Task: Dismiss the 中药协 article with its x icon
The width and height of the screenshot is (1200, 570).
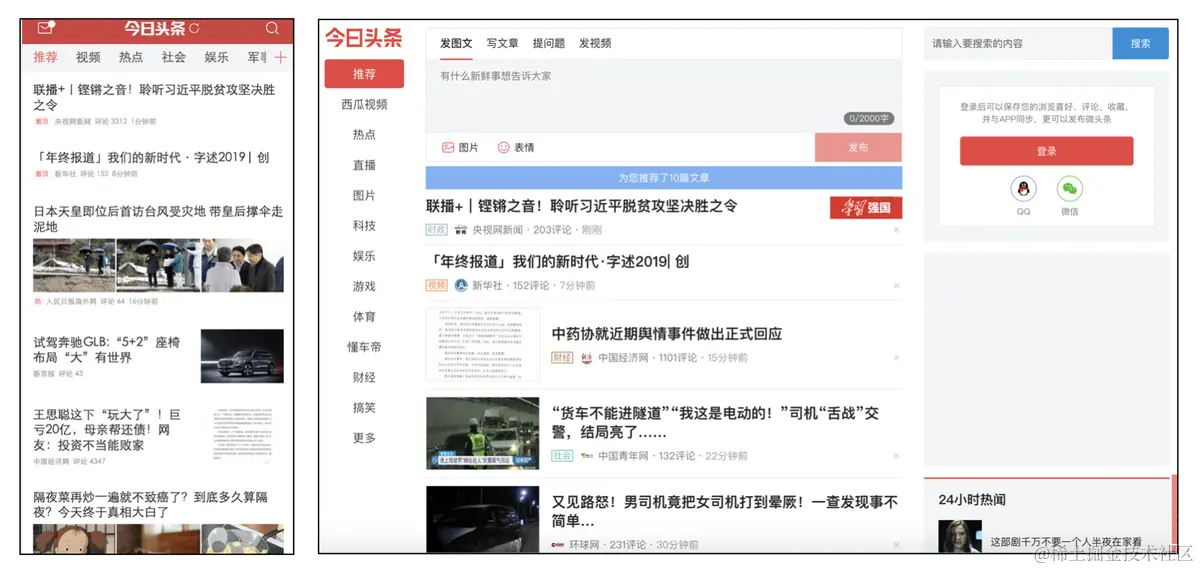Action: [x=896, y=358]
